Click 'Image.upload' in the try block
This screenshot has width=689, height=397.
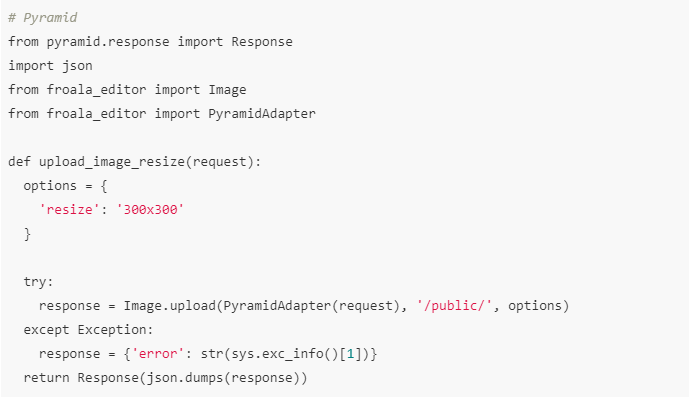click(x=170, y=306)
